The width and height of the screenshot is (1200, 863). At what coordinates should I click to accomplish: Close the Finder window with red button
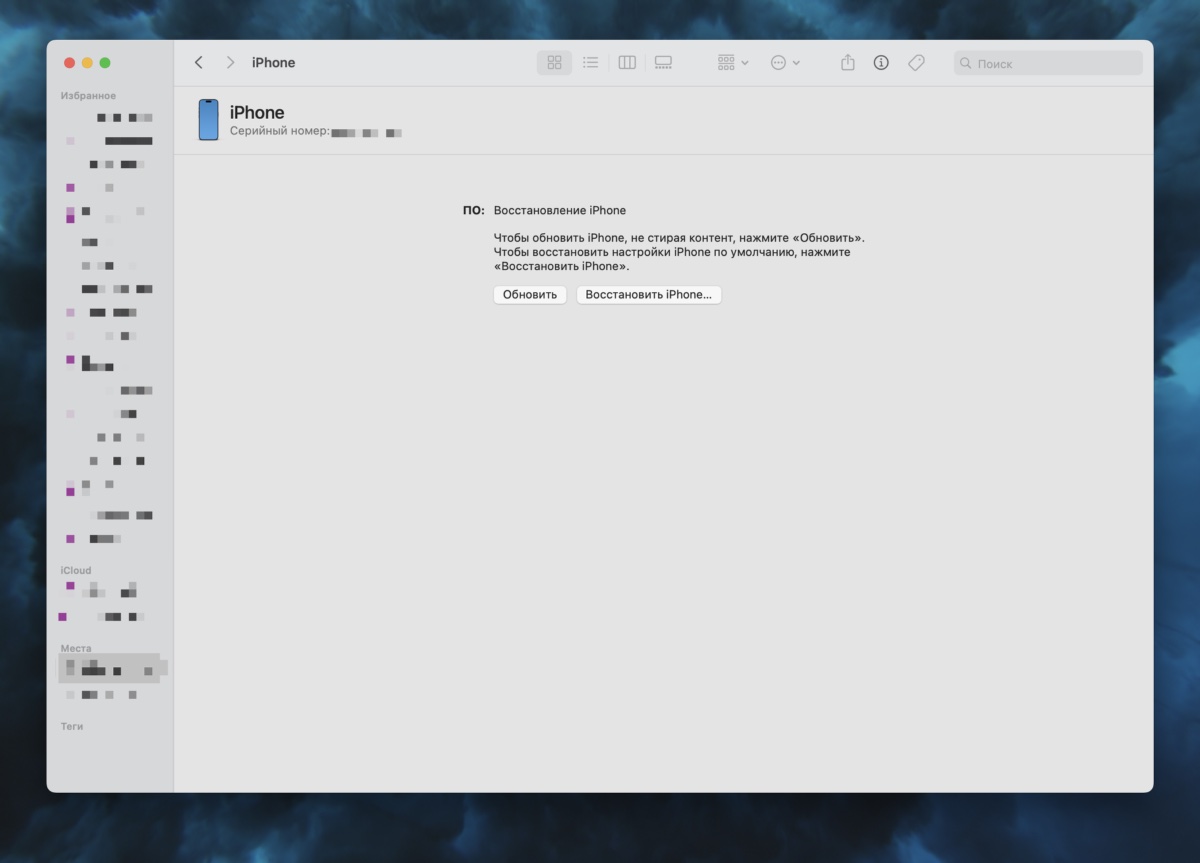click(x=69, y=63)
